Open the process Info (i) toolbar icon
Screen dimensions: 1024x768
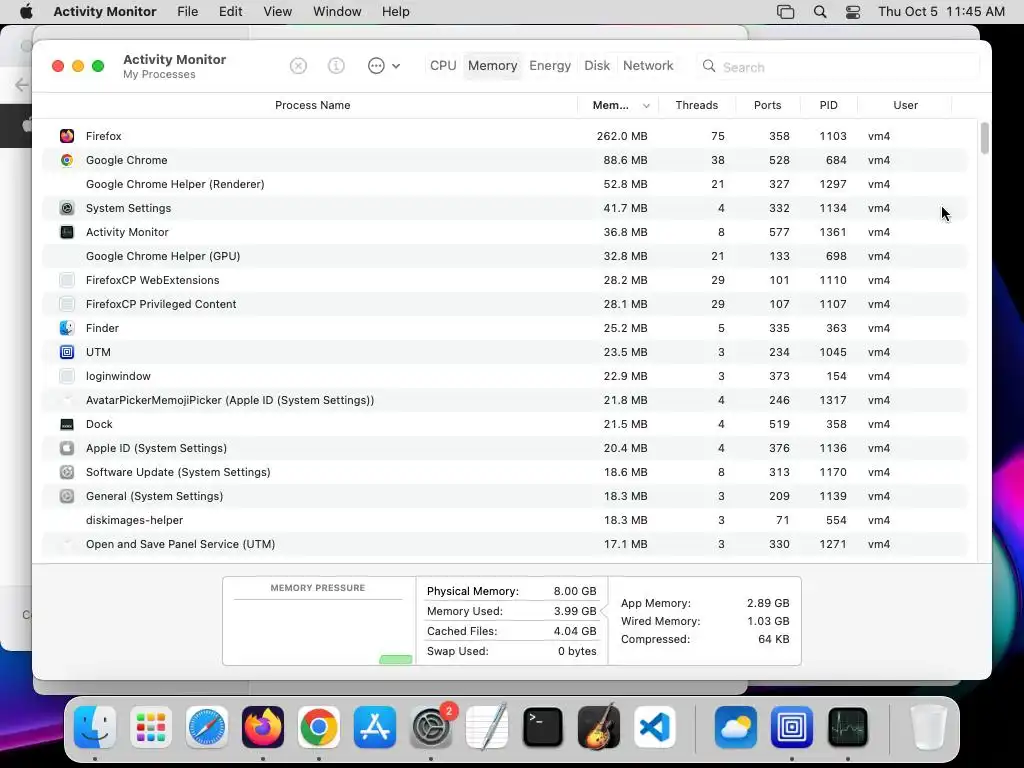tap(336, 66)
